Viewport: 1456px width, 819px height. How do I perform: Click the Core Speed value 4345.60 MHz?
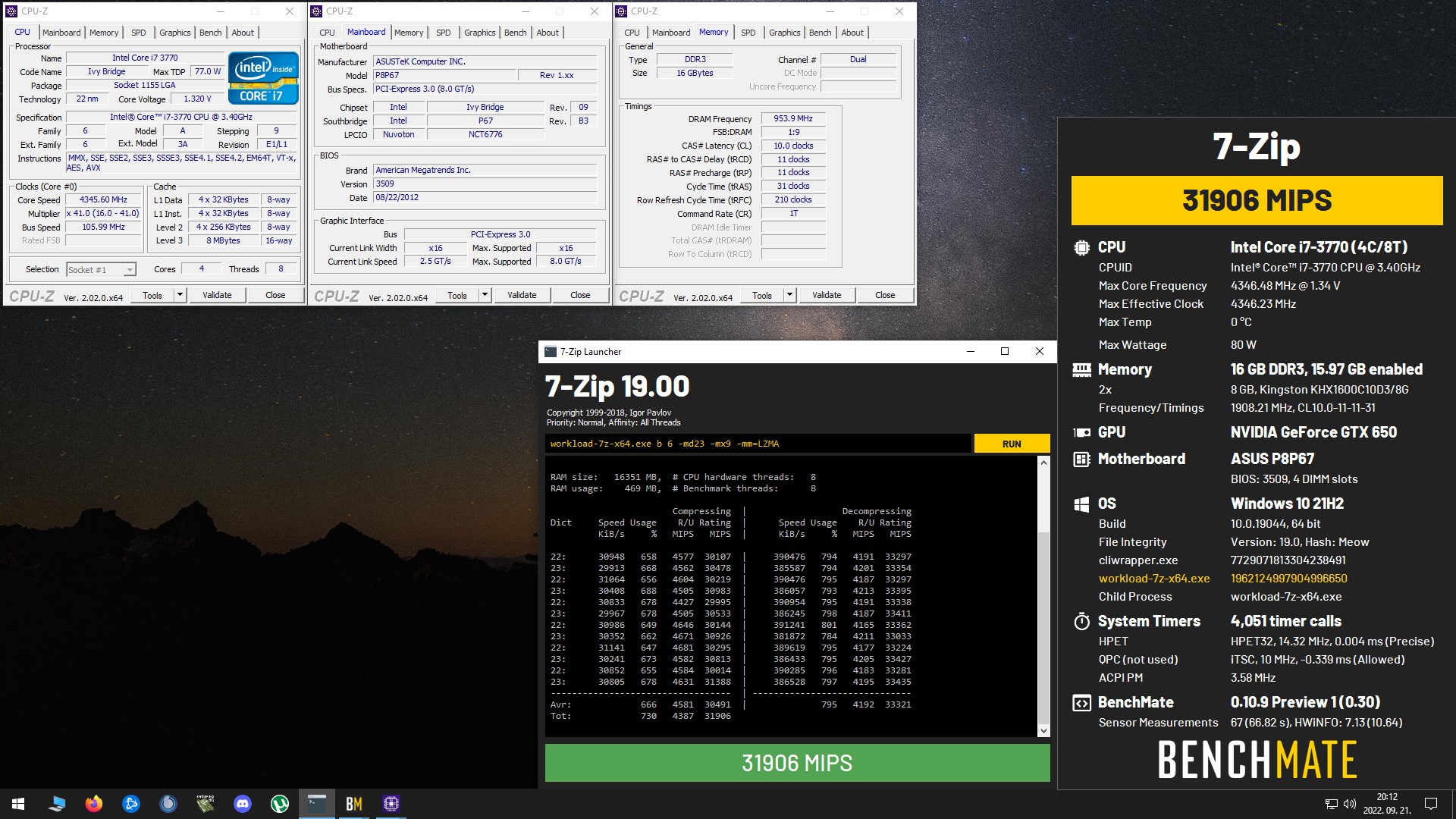point(104,200)
